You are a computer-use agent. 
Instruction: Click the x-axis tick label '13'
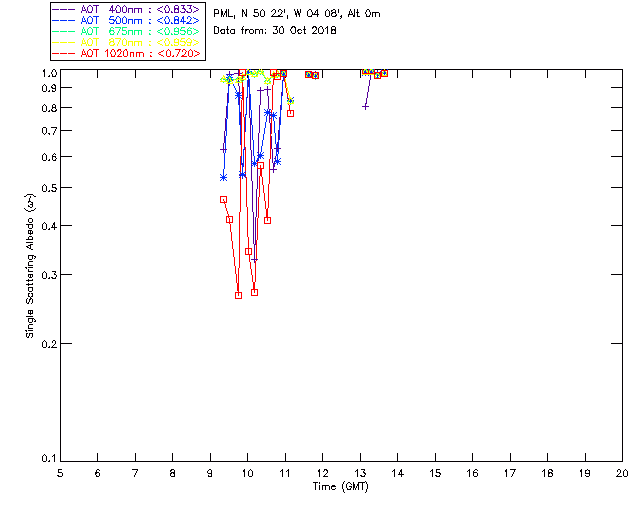coord(360,474)
